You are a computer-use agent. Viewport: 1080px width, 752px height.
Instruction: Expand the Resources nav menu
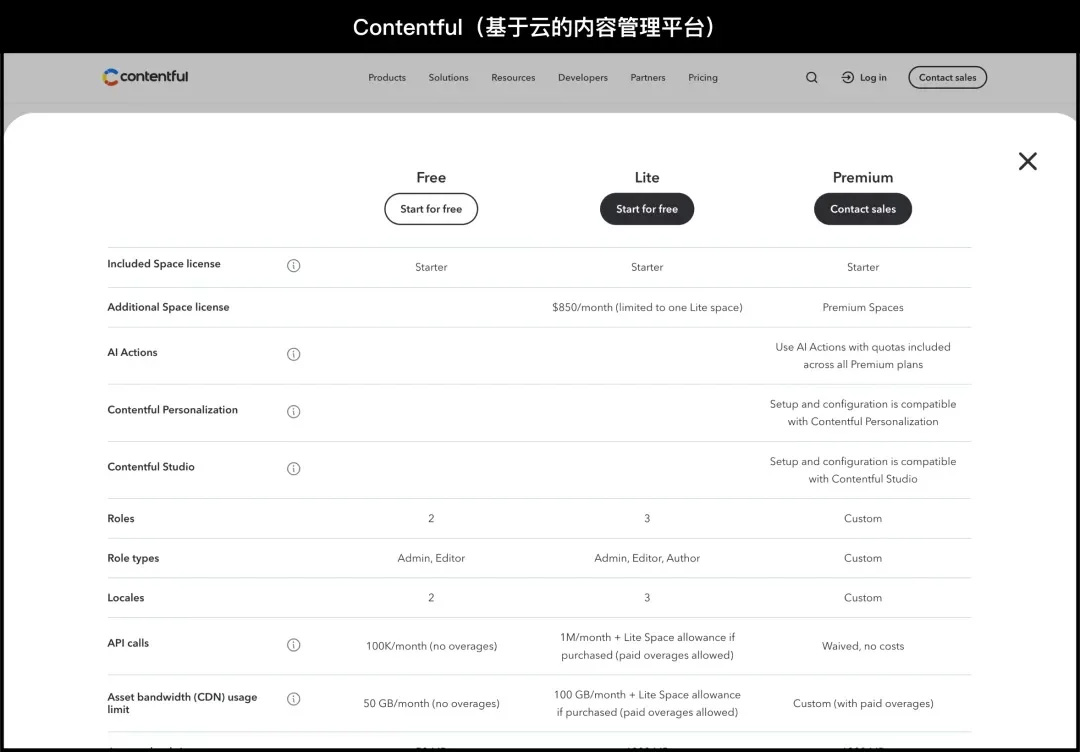tap(513, 78)
